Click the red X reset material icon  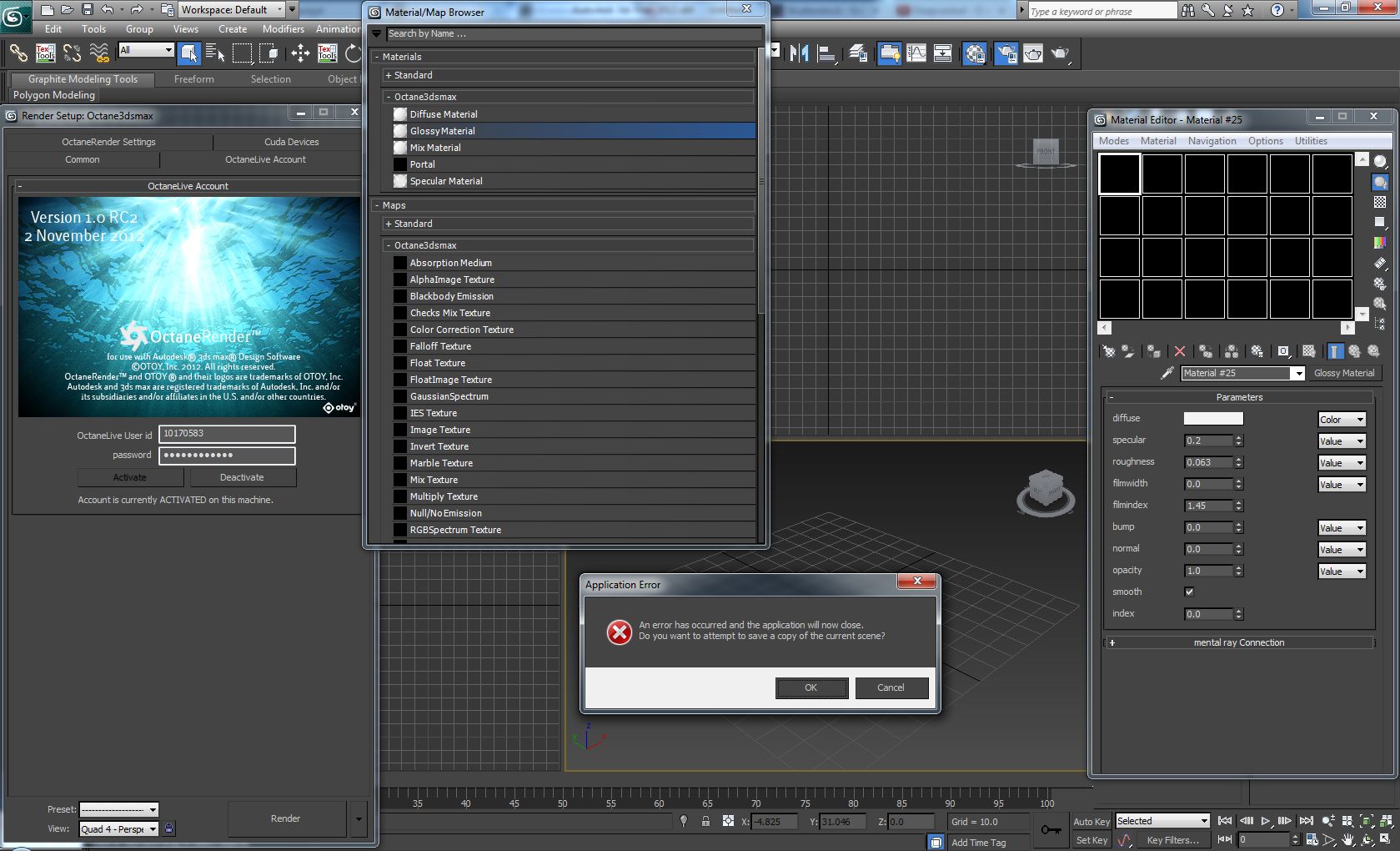coord(1179,351)
